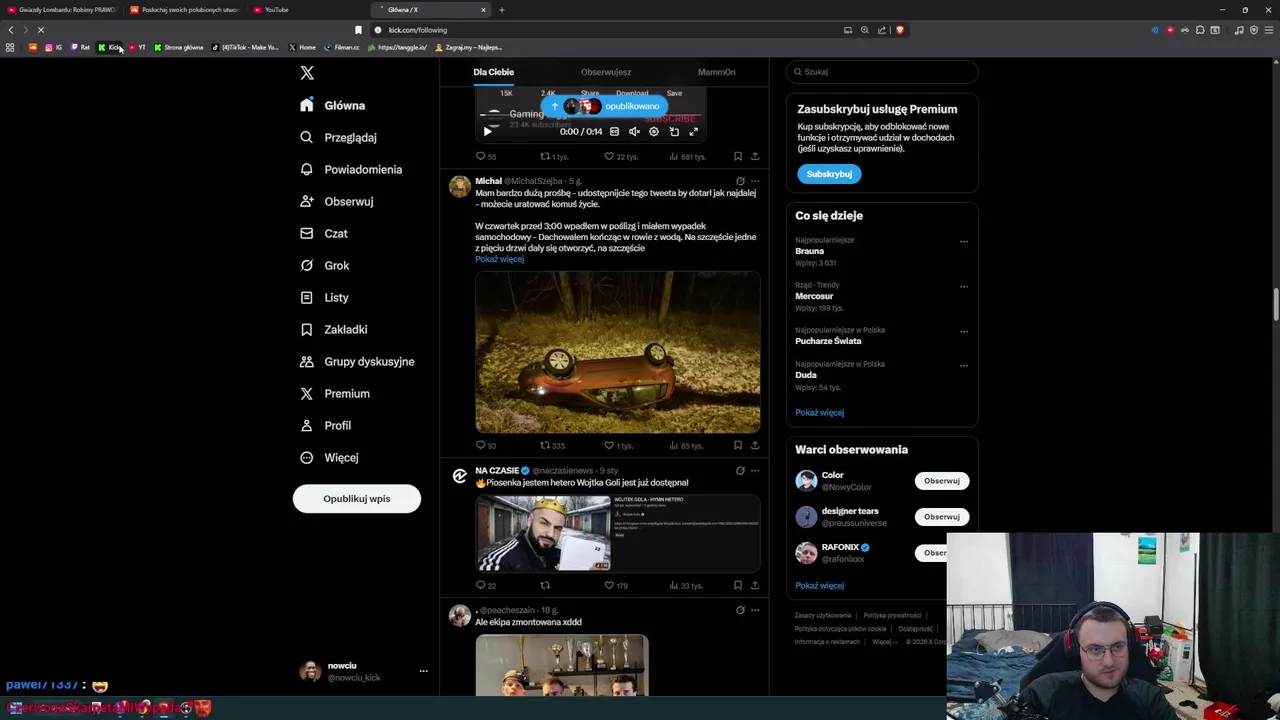The height and width of the screenshot is (720, 1280).
Task: Bookmark Michał's car accident post
Action: click(x=738, y=445)
